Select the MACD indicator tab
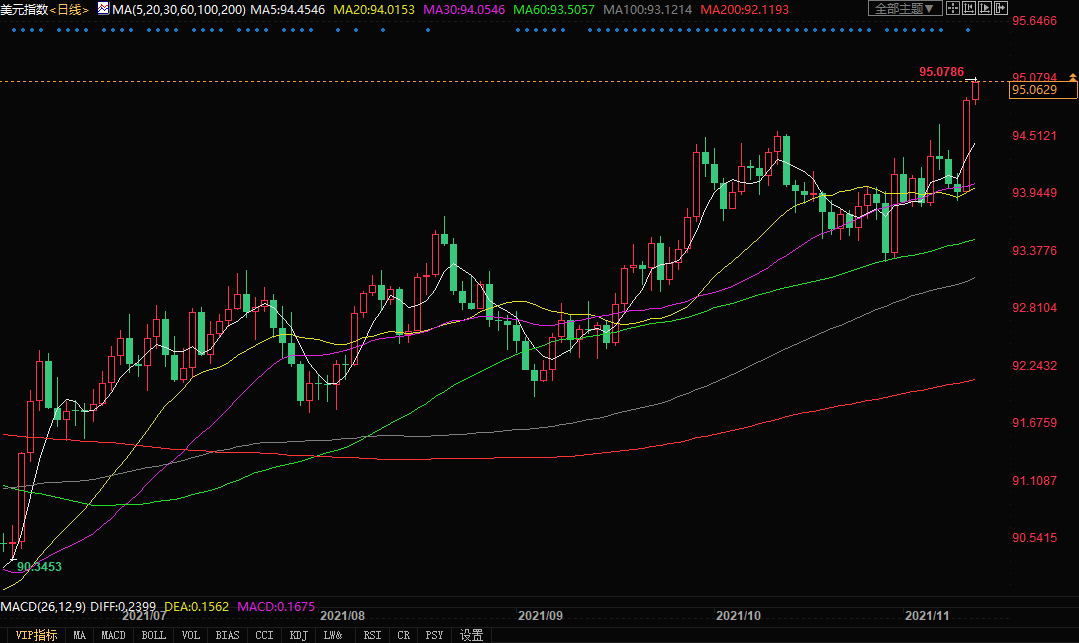Image resolution: width=1079 pixels, height=643 pixels. pos(113,635)
